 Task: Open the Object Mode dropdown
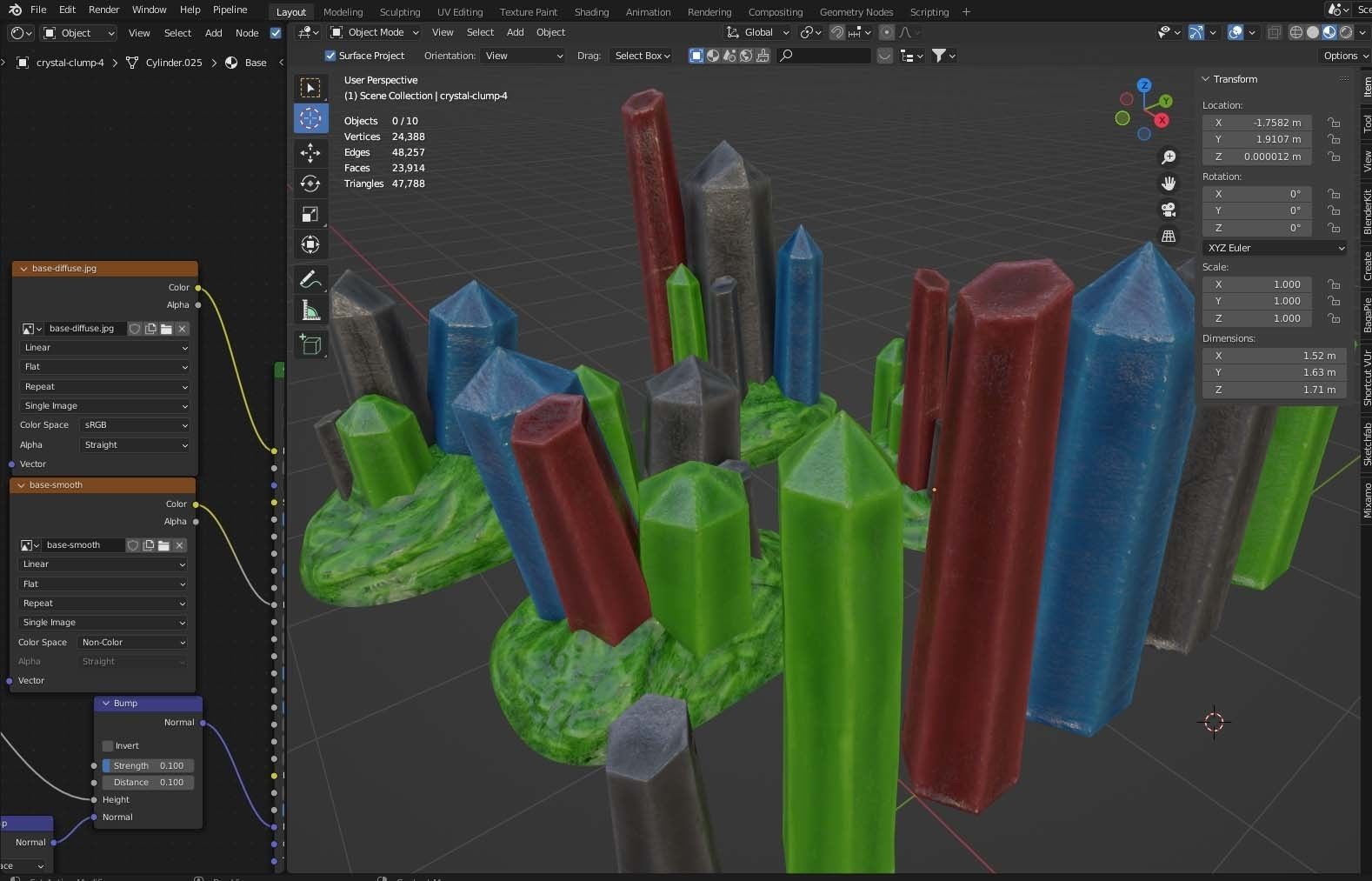point(375,32)
